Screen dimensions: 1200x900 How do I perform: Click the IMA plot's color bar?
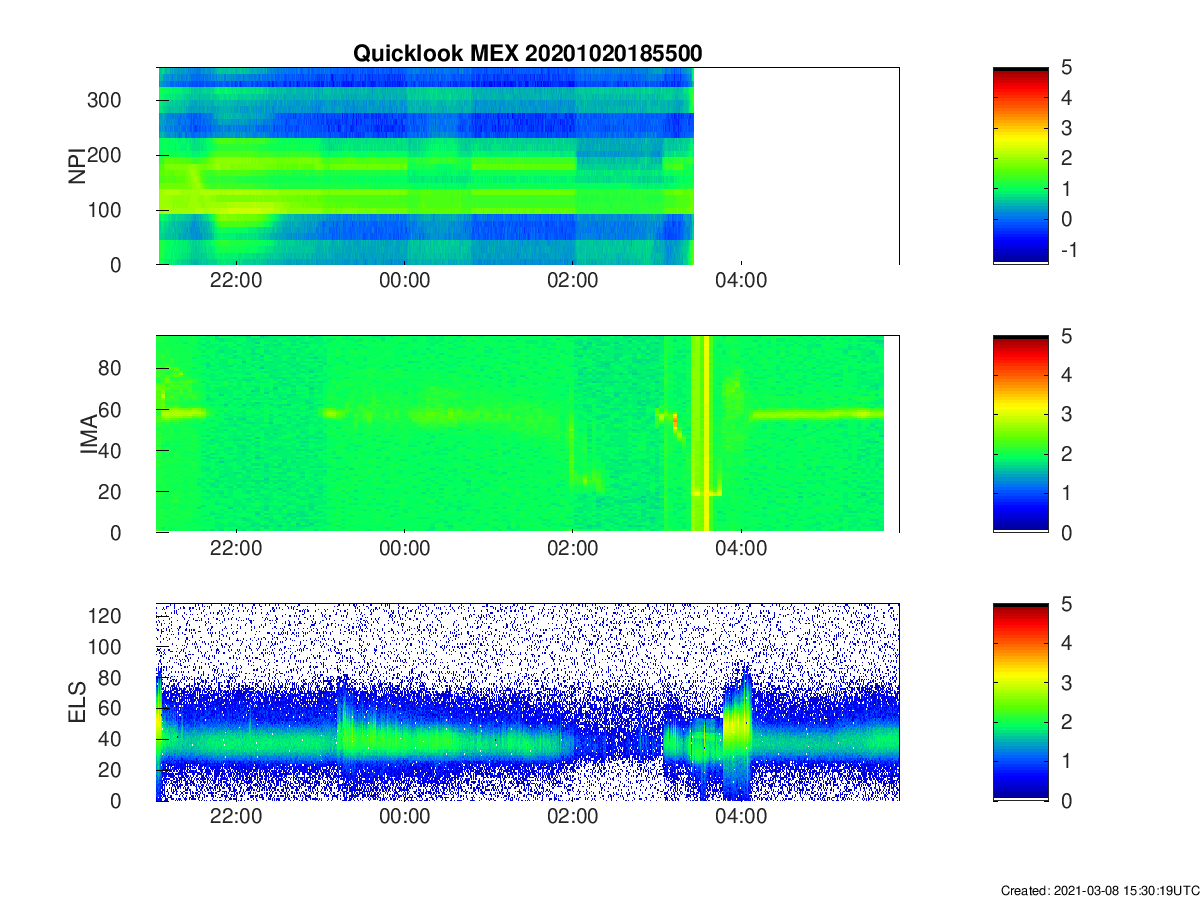pyautogui.click(x=1020, y=434)
